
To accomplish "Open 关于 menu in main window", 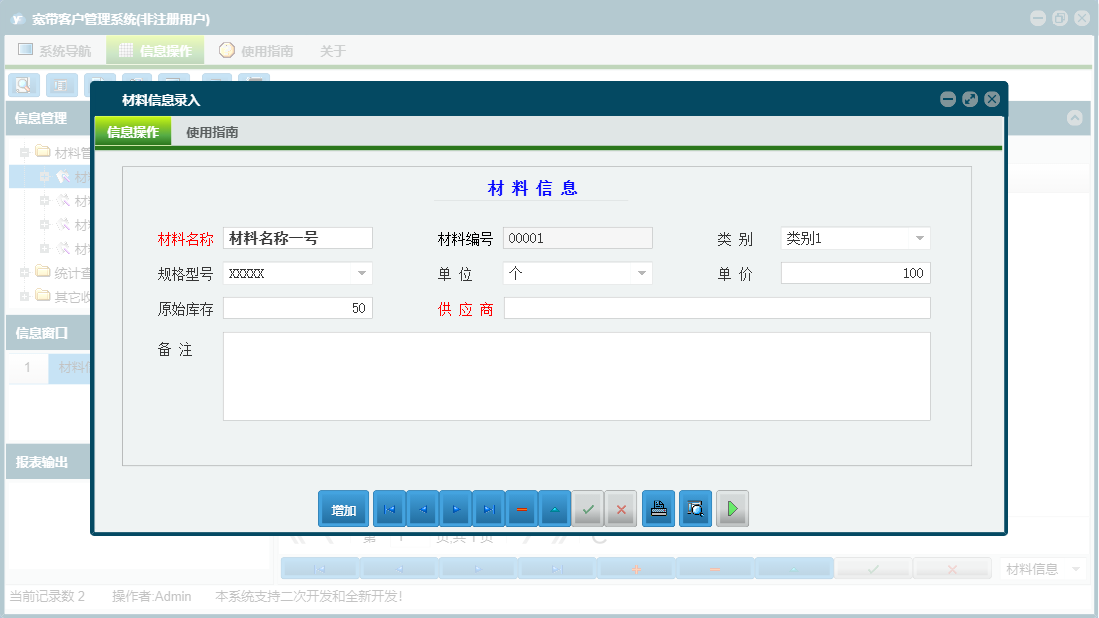I will coord(333,51).
